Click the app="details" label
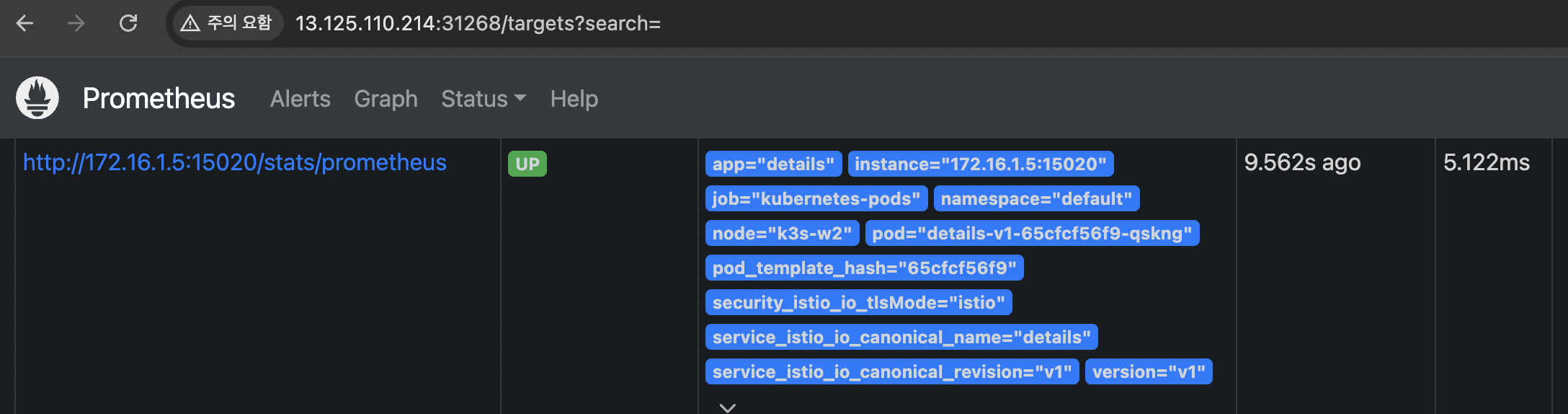 pos(773,164)
